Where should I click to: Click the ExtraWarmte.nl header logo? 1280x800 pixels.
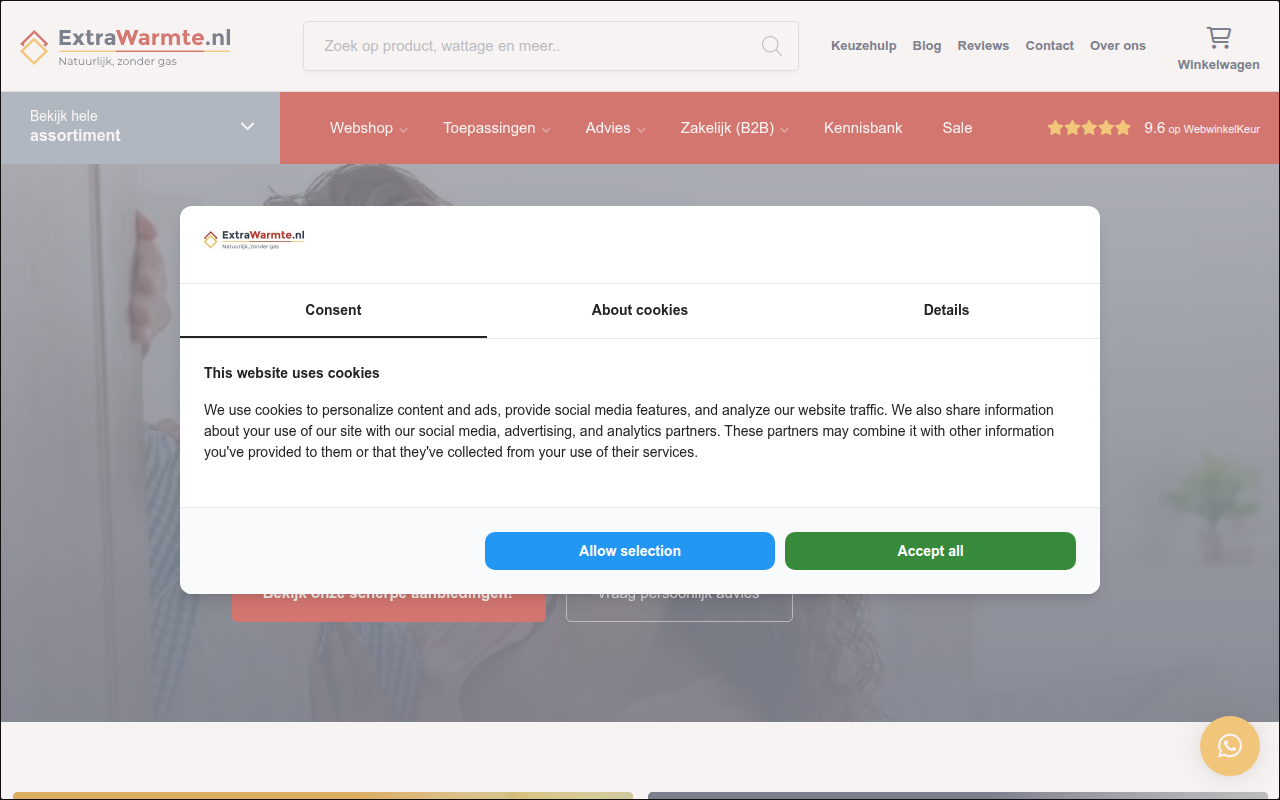(x=125, y=46)
